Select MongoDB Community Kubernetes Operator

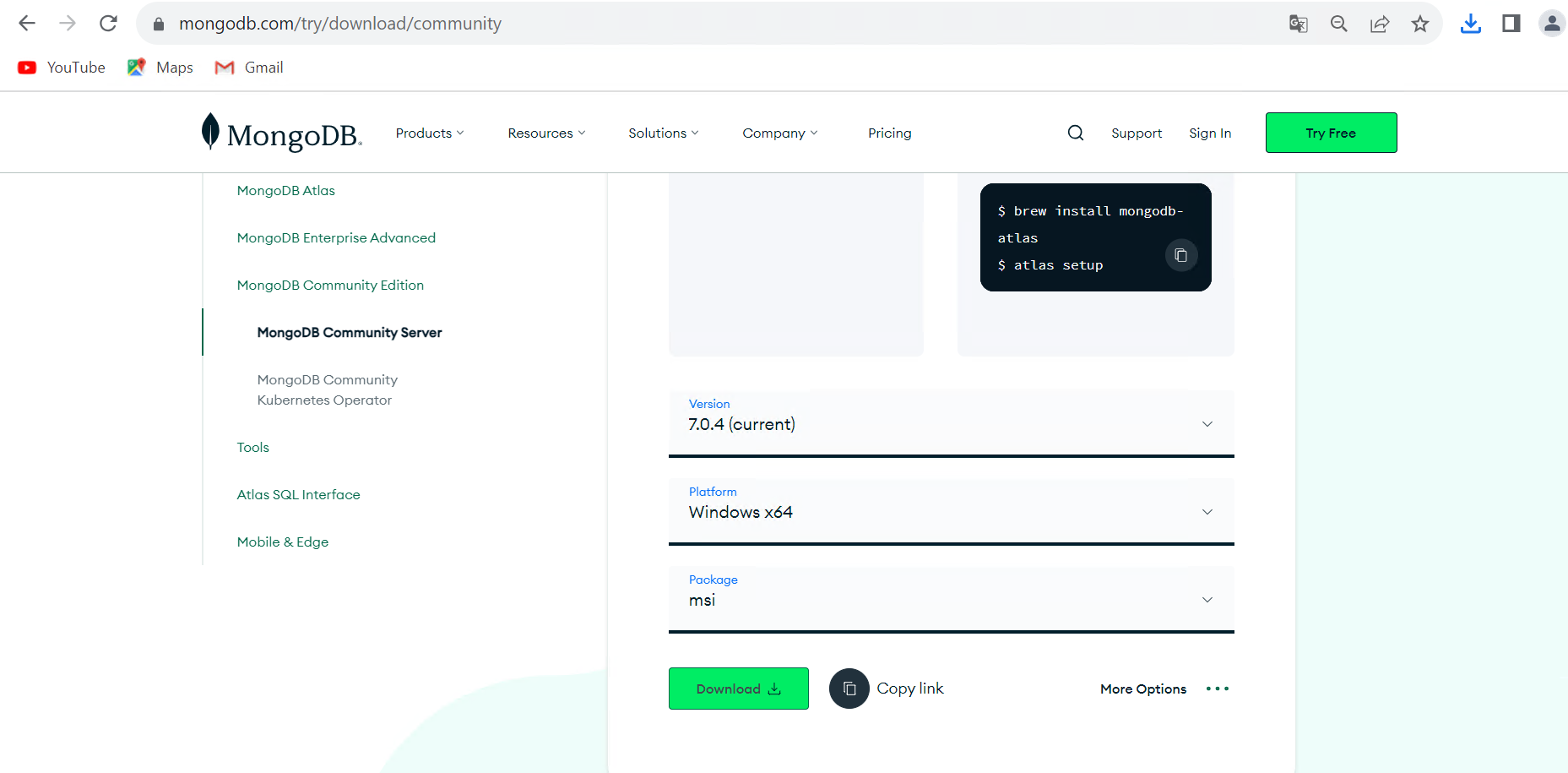[x=327, y=390]
